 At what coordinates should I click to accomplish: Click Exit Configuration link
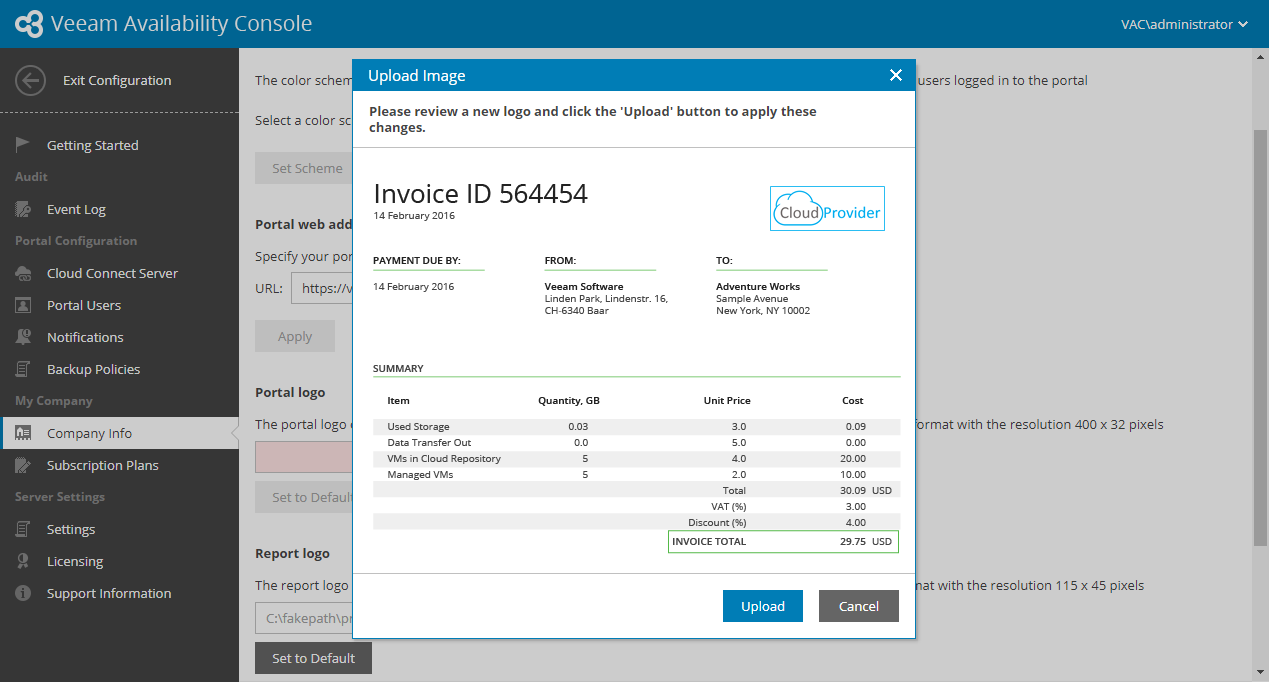click(x=117, y=81)
